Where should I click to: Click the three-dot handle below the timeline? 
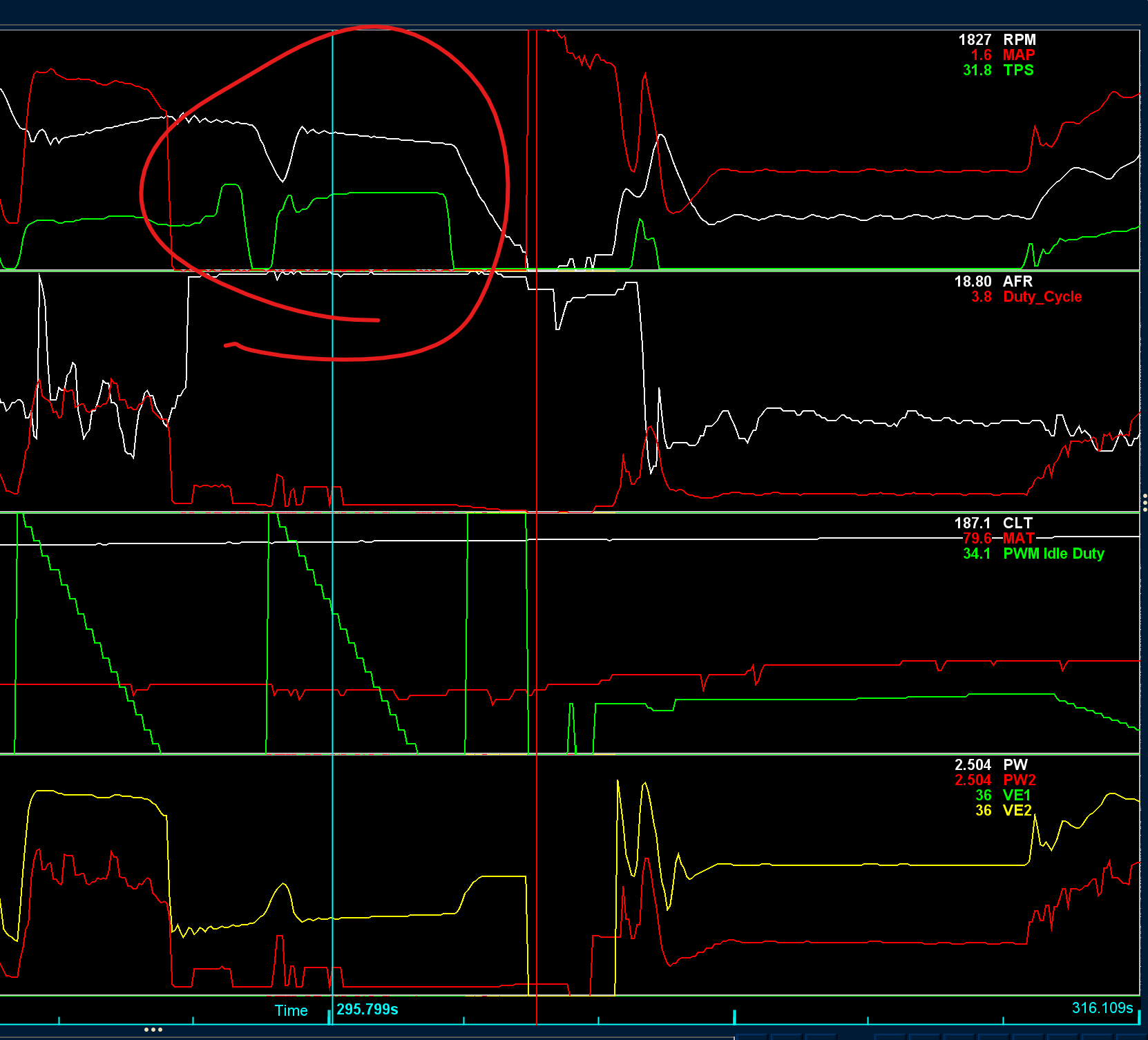click(153, 1030)
